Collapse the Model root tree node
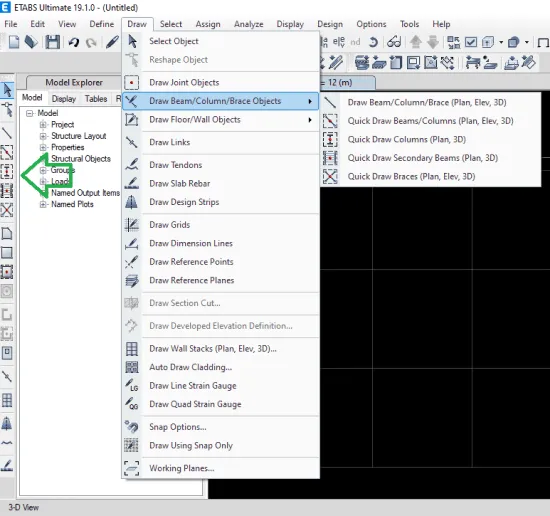This screenshot has width=550, height=516. (29, 113)
